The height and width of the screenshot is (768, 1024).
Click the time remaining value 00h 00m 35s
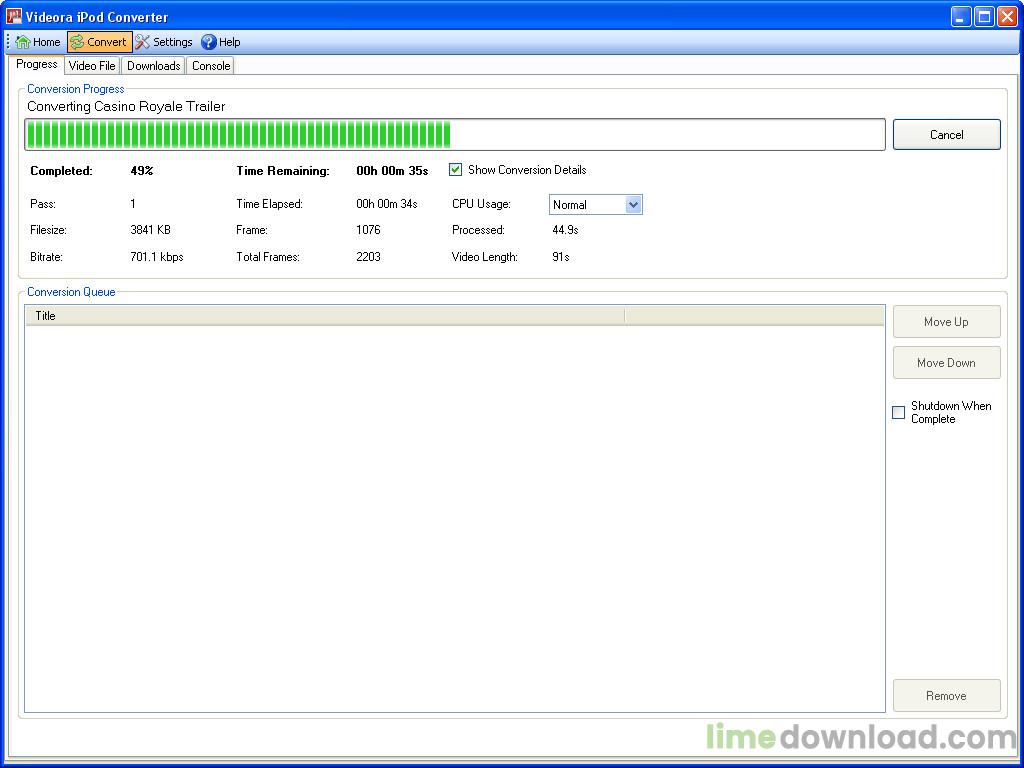coord(392,170)
